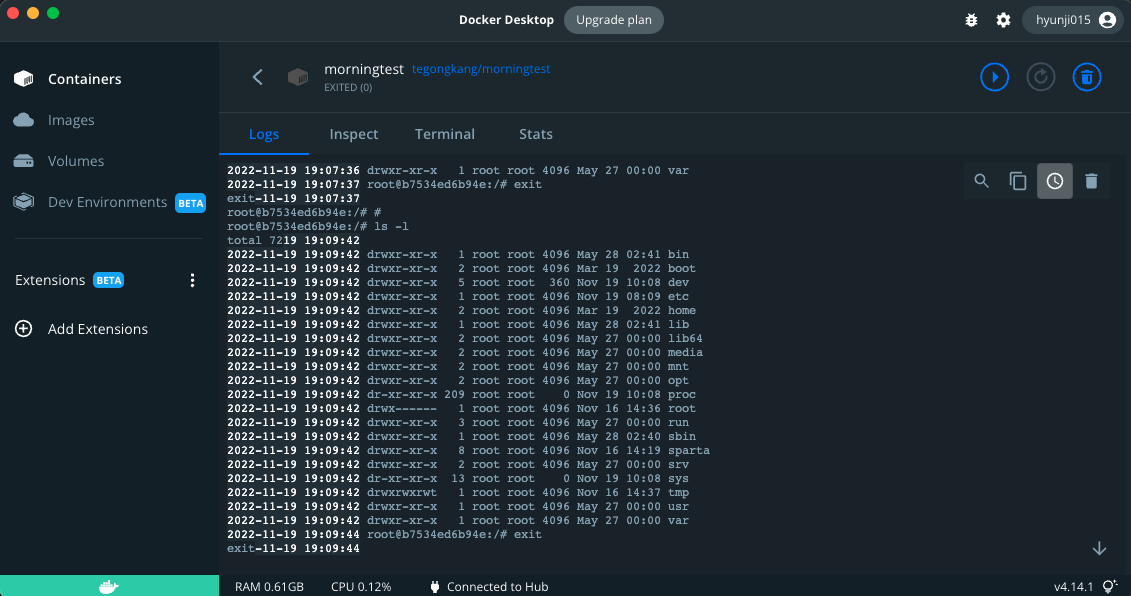This screenshot has height=596, width=1131.
Task: Click the RAM 0.61GB indicator
Action: [269, 587]
